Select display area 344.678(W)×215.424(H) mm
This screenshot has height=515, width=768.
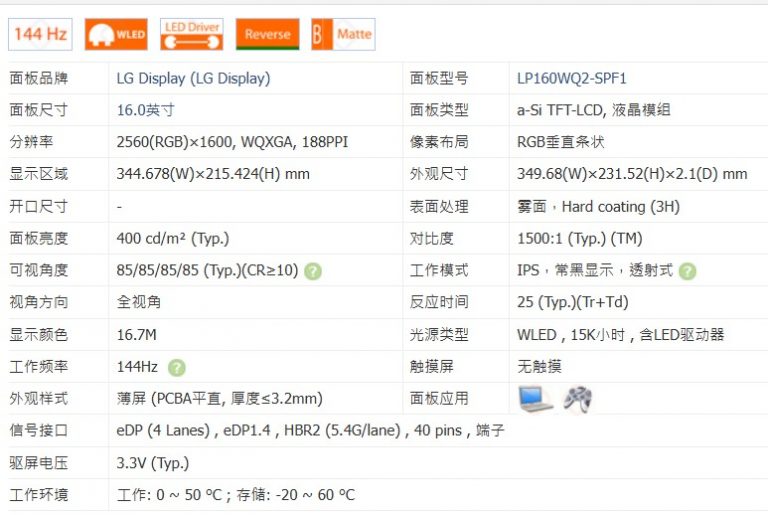tap(213, 174)
